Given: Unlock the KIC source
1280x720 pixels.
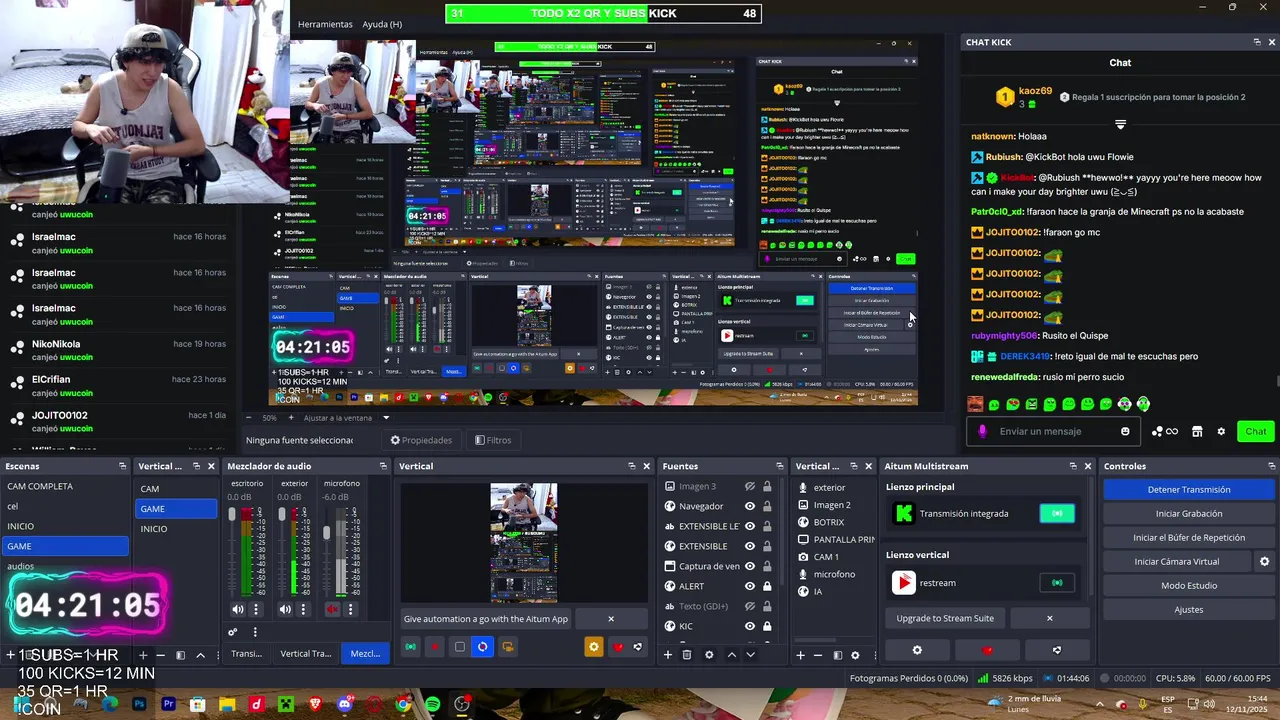Looking at the screenshot, I should coord(767,626).
